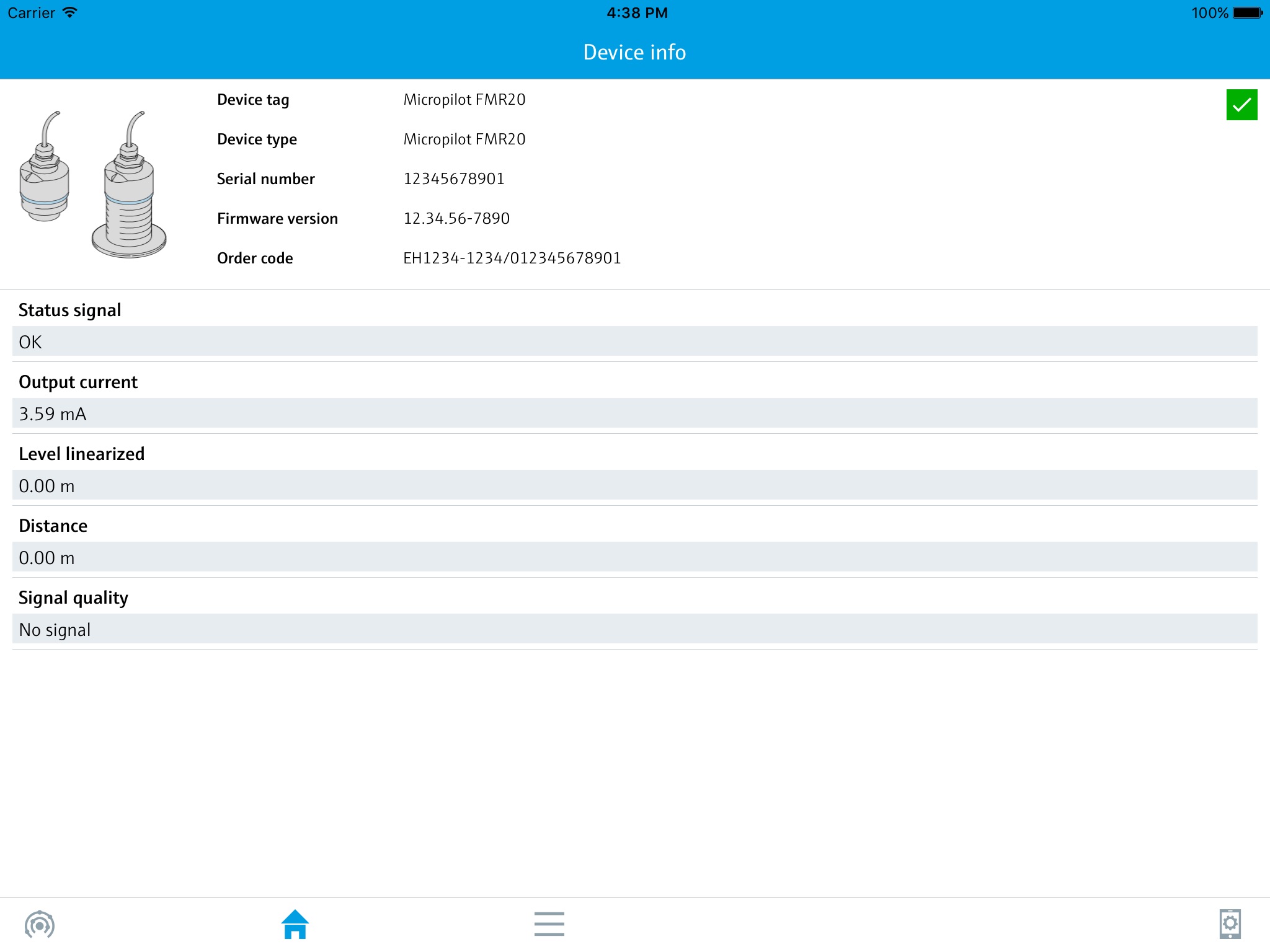Tap the Micropilot sensor illustration
The image size is (1270, 952).
point(93,184)
